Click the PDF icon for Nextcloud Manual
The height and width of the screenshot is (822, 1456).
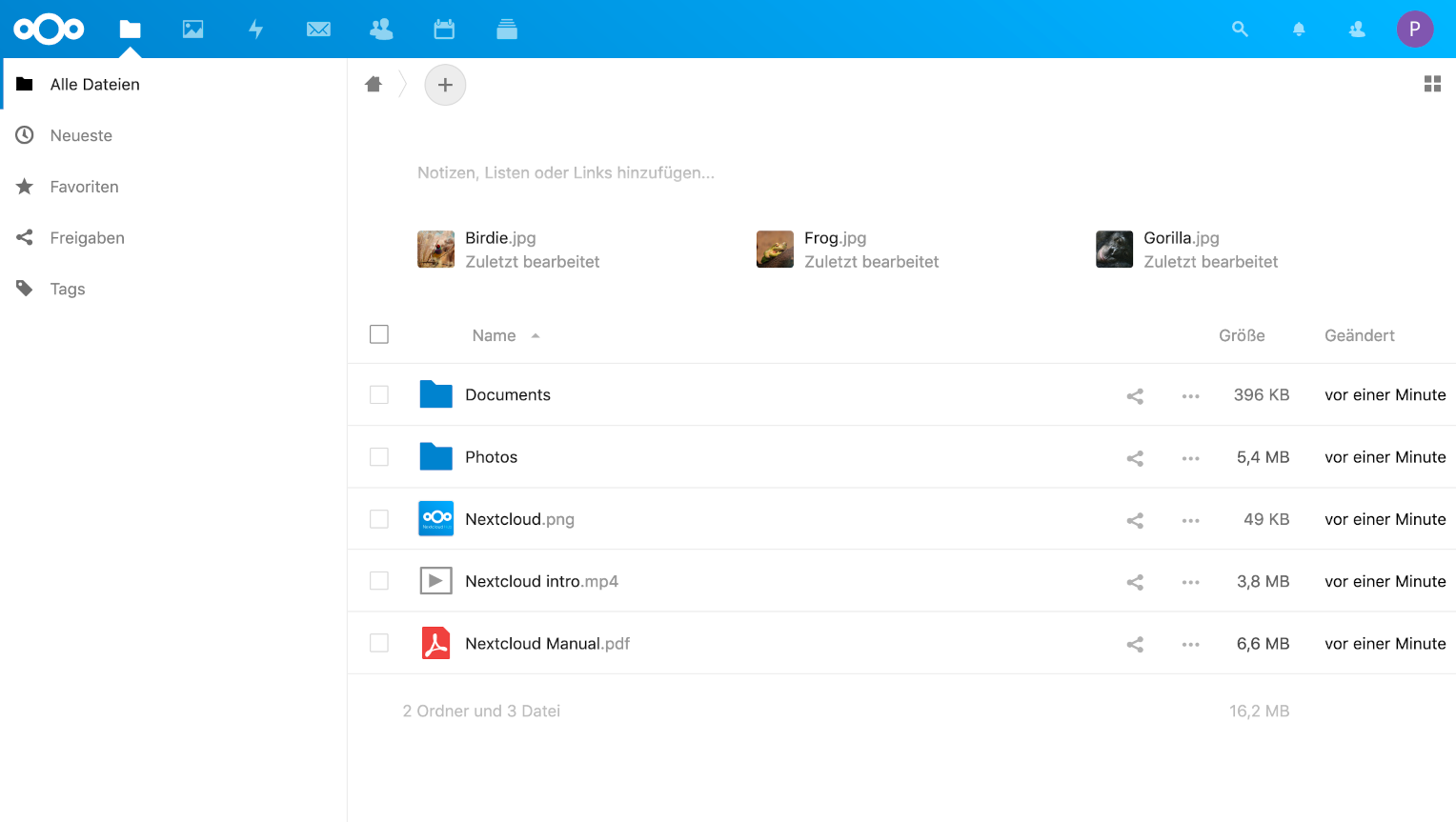[x=435, y=643]
